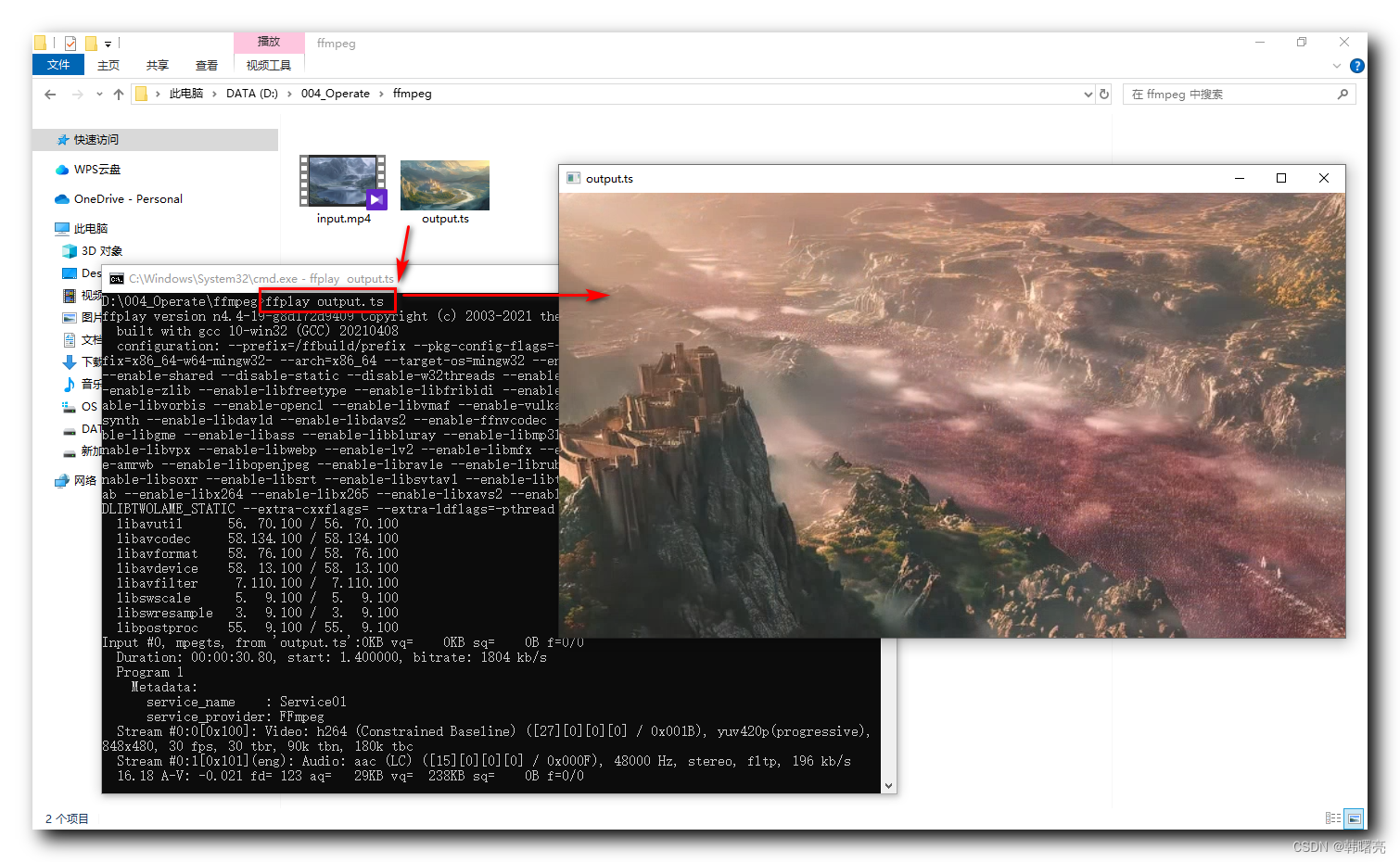Image resolution: width=1400 pixels, height=862 pixels.
Task: Maximize the output.ts player window
Action: click(x=1281, y=179)
